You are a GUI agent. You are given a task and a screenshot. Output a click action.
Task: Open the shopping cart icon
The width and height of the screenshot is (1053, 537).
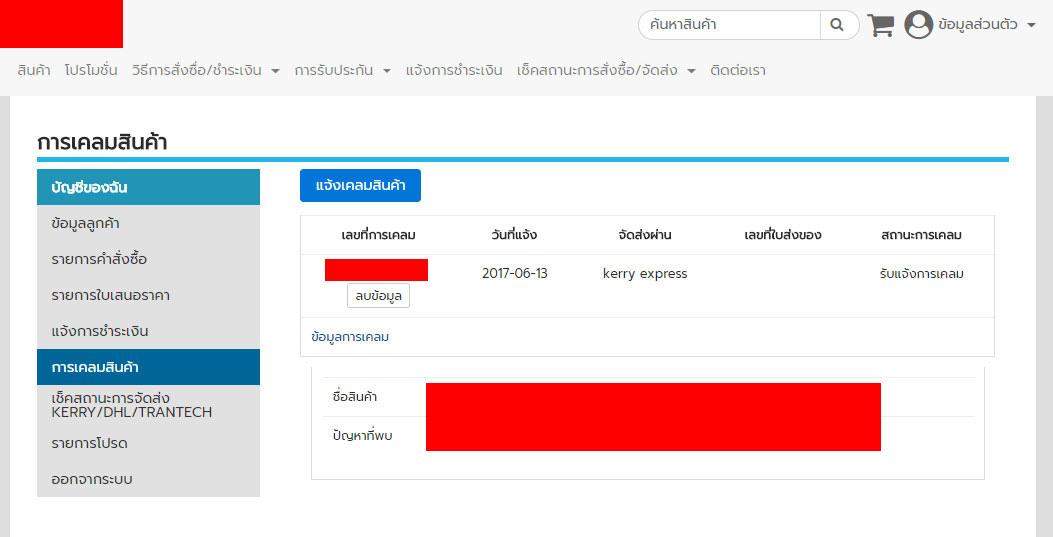[880, 26]
